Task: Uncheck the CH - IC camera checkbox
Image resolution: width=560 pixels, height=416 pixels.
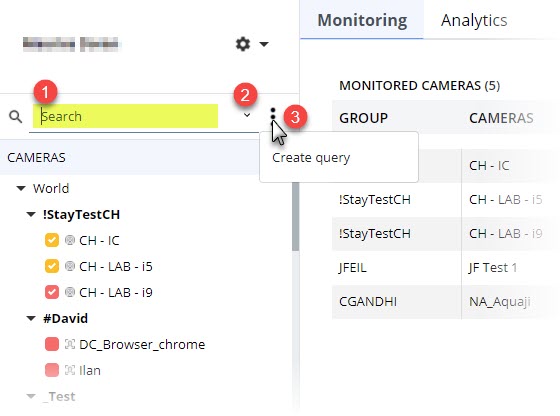Action: click(52, 240)
